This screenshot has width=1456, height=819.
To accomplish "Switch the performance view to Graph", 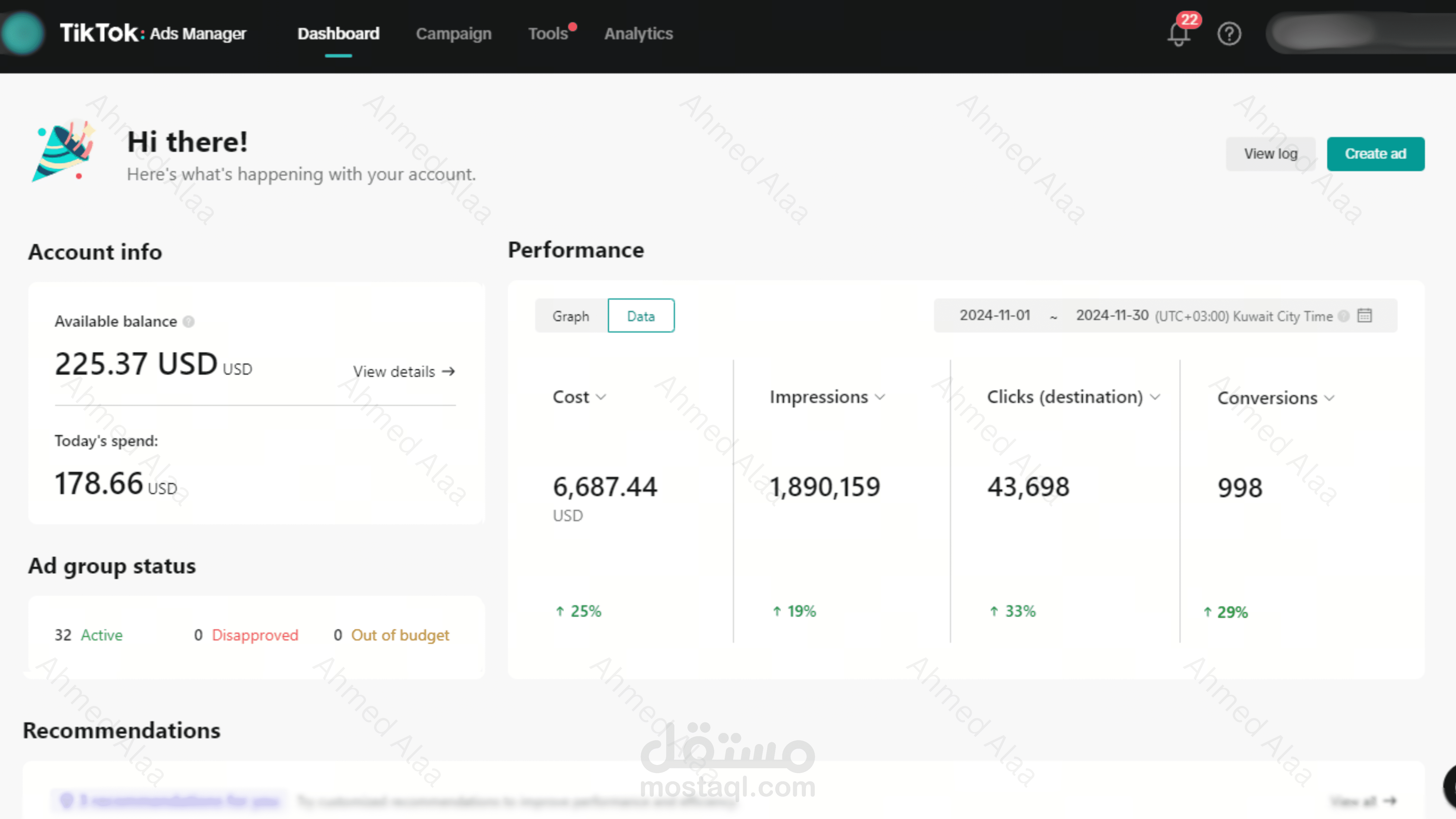I will pos(571,316).
